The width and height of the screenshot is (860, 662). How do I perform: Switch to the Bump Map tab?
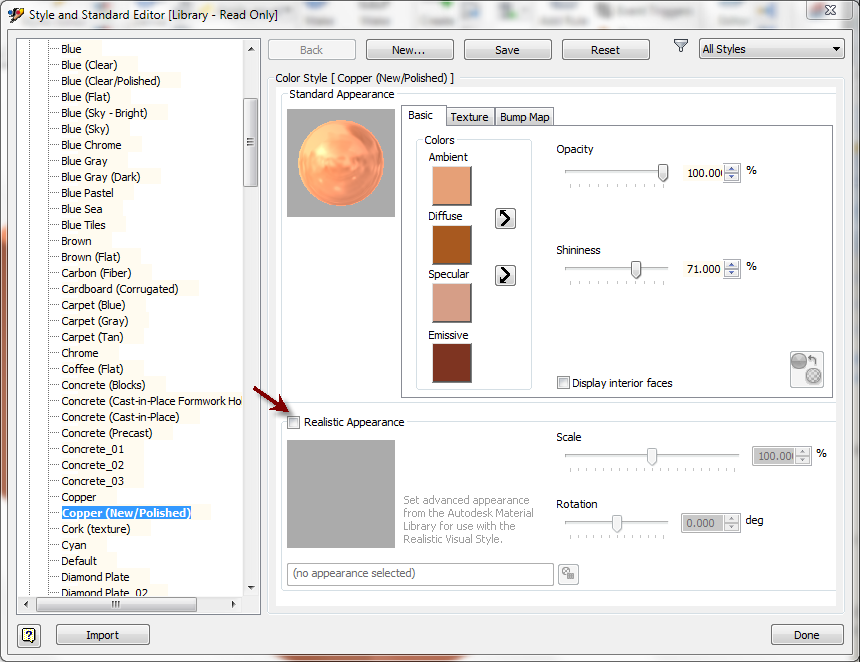(x=523, y=116)
